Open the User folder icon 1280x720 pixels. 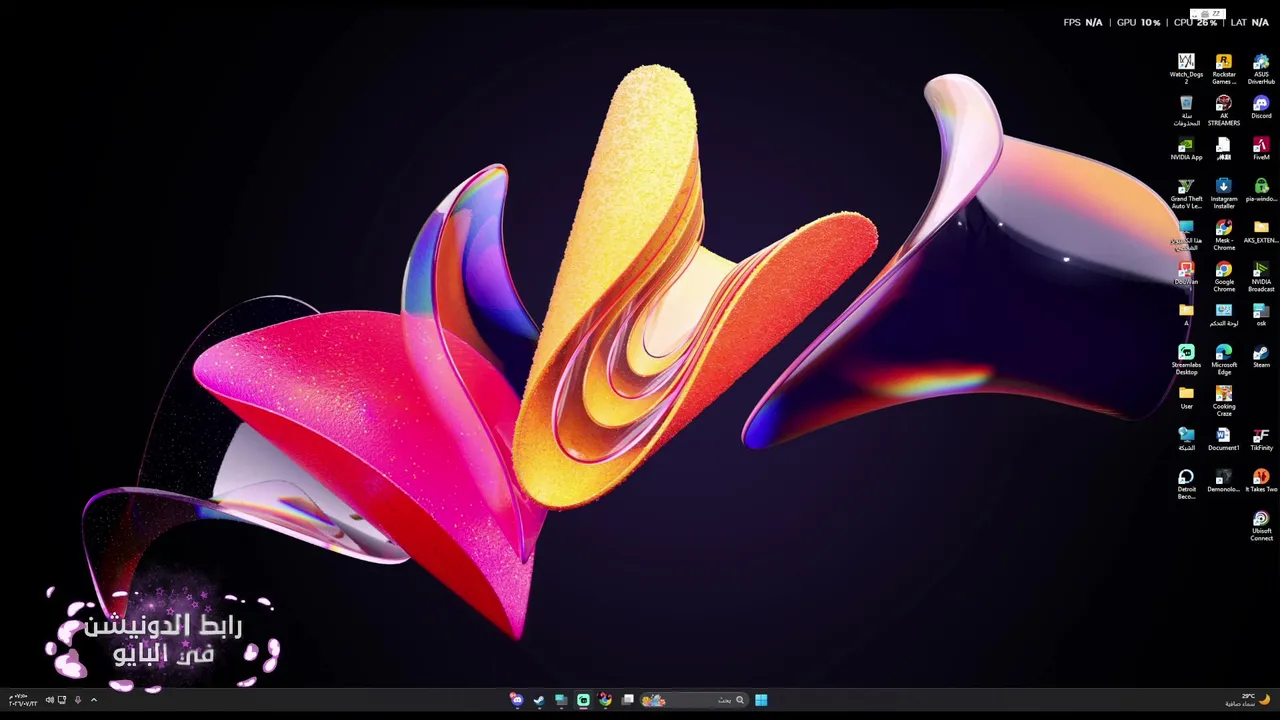[x=1186, y=398]
